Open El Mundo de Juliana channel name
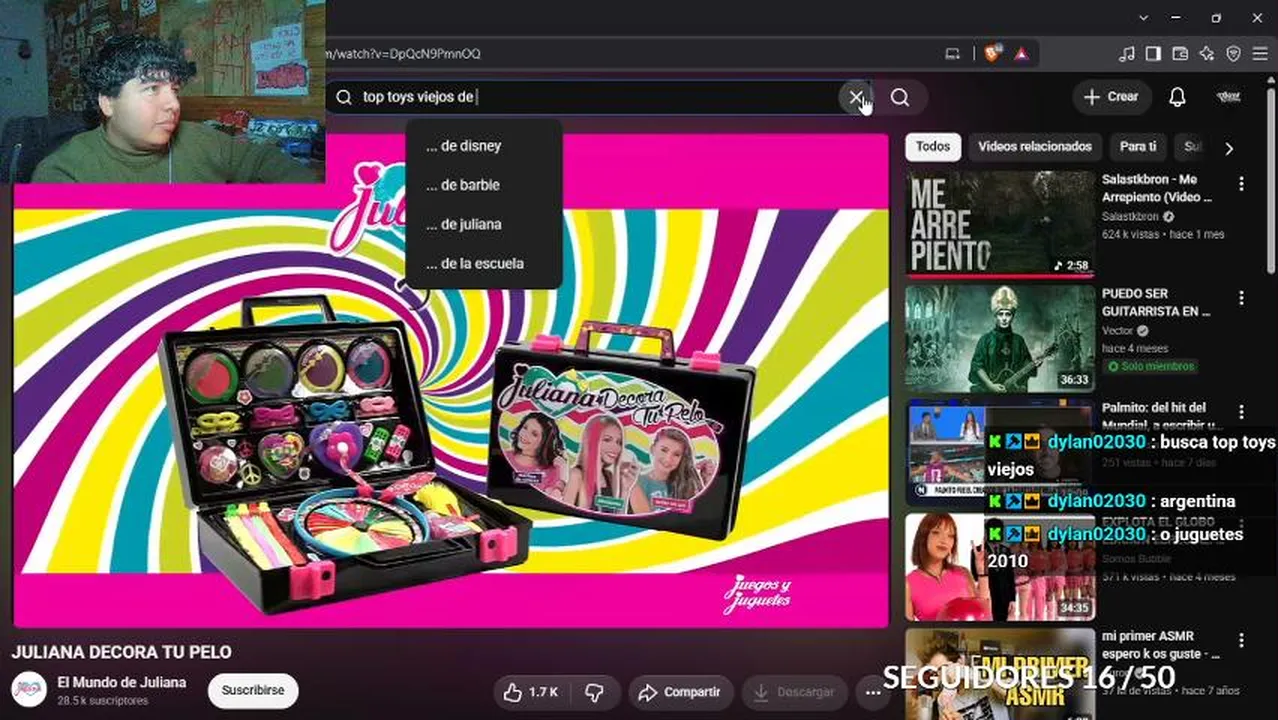Image resolution: width=1278 pixels, height=720 pixels. (x=122, y=683)
